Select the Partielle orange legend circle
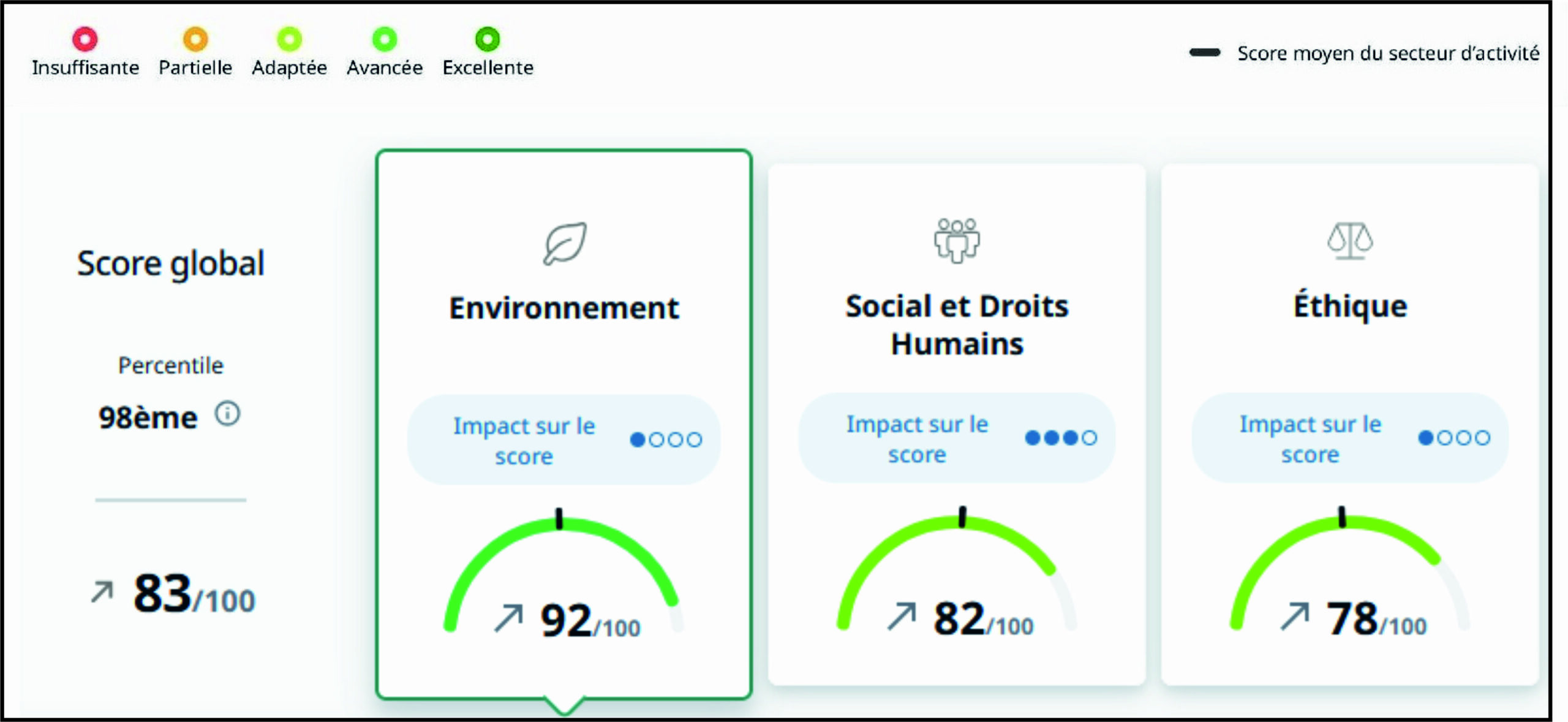The height and width of the screenshot is (722, 1568). pos(195,39)
